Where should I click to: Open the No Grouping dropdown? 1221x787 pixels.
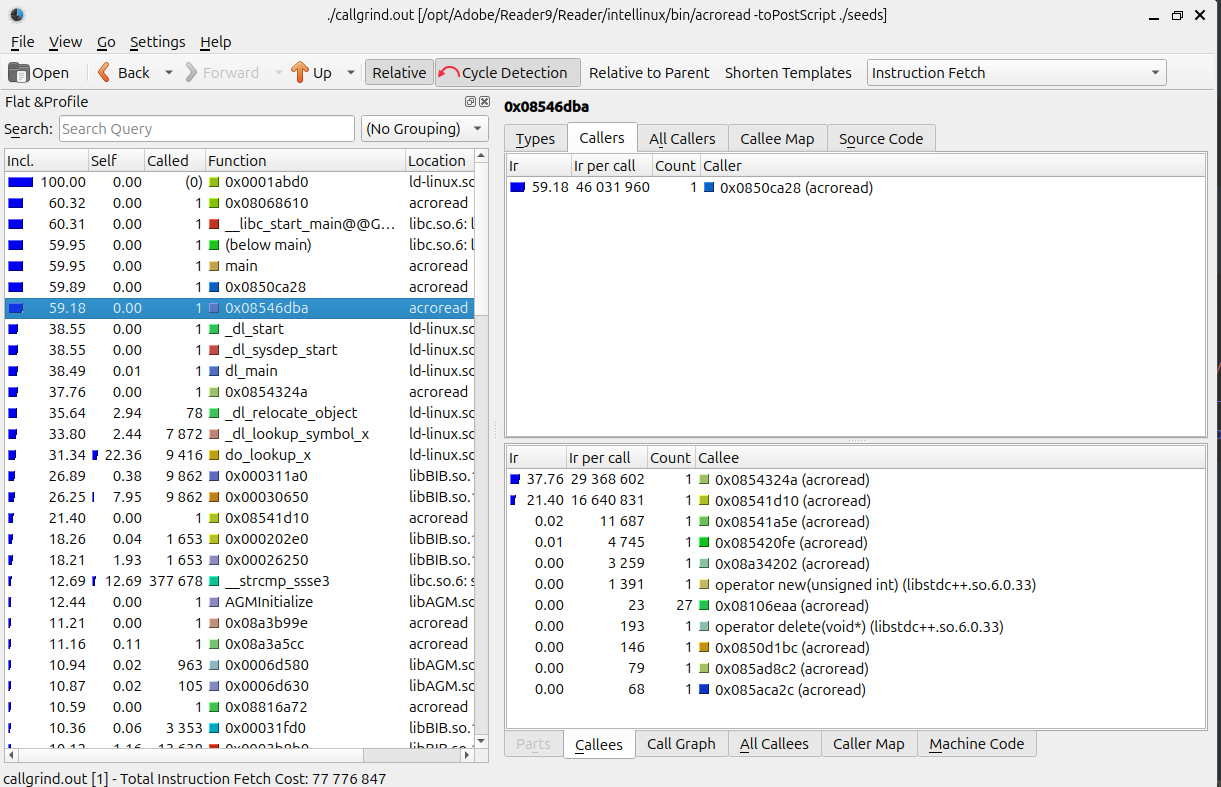(x=424, y=129)
